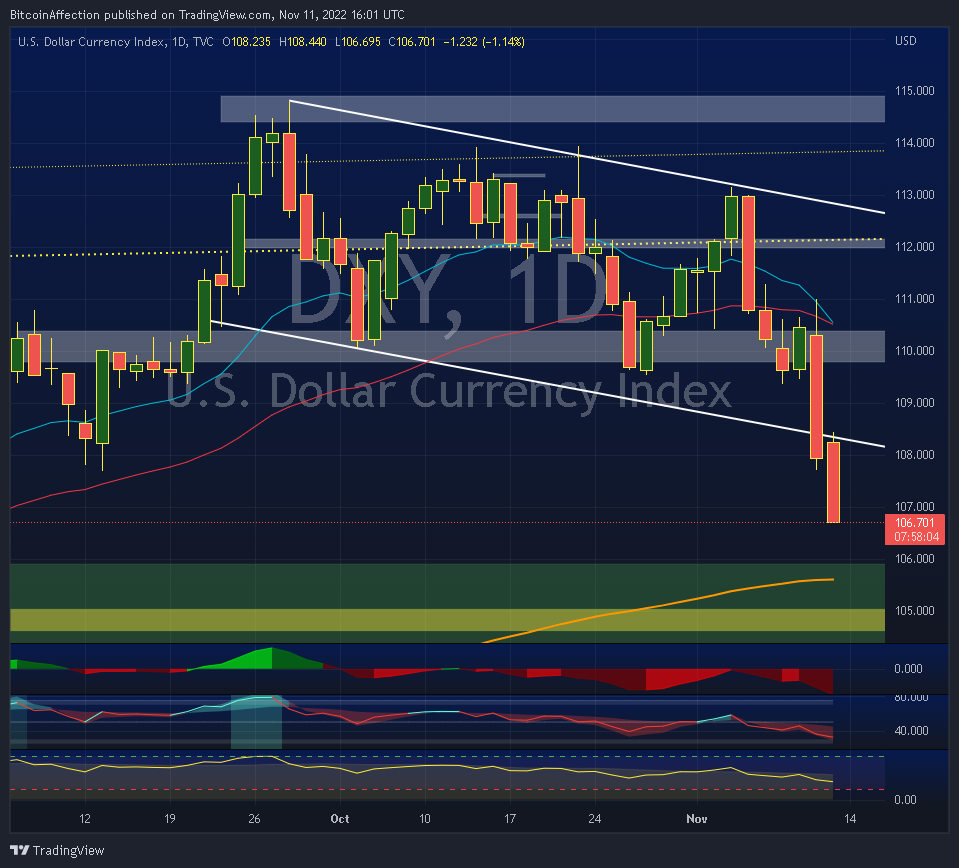Click the '12' date label on time axis
Viewport: 959px width, 868px height.
coord(84,818)
